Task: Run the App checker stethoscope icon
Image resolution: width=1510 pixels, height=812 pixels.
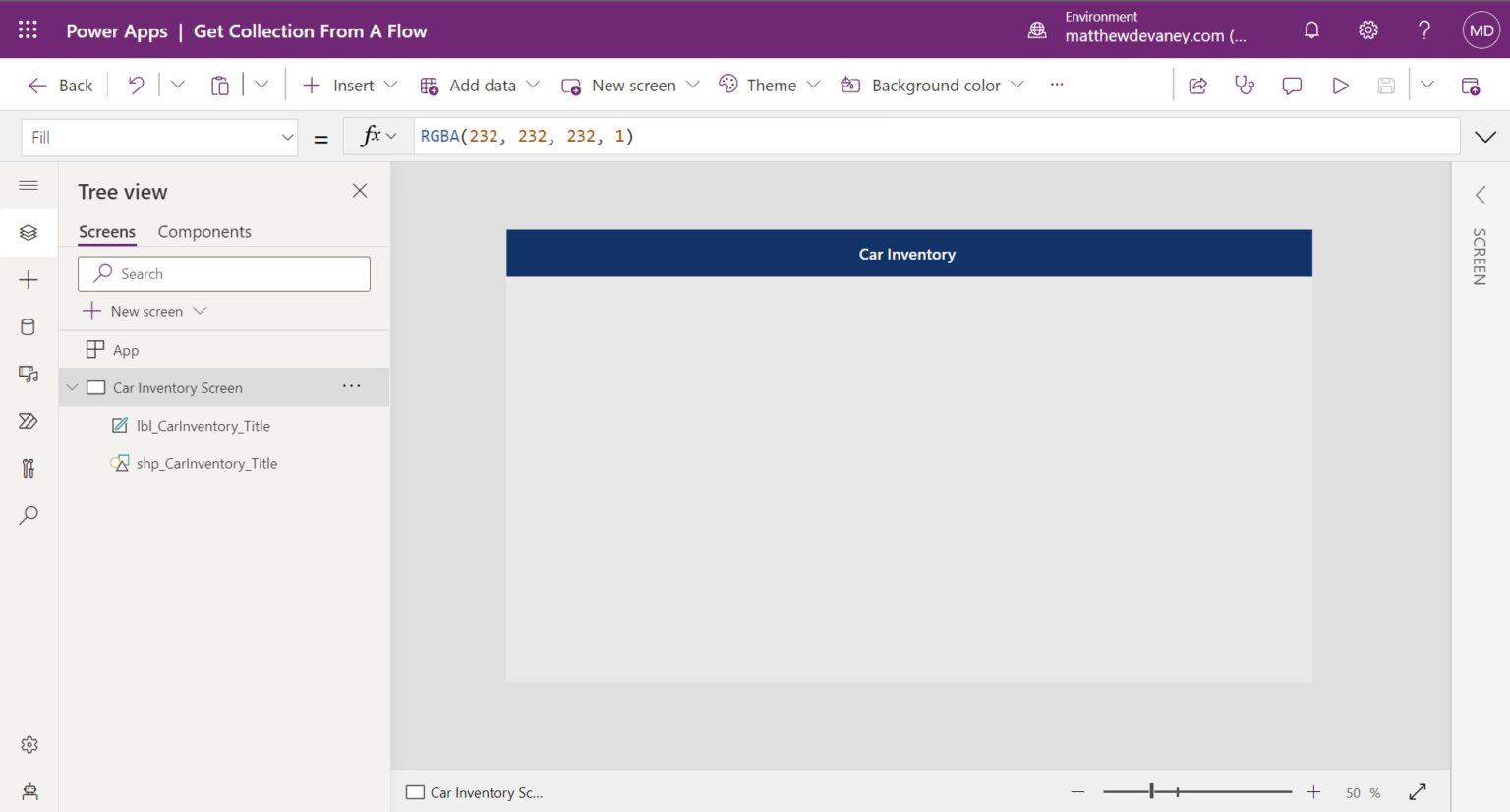Action: tap(1245, 86)
